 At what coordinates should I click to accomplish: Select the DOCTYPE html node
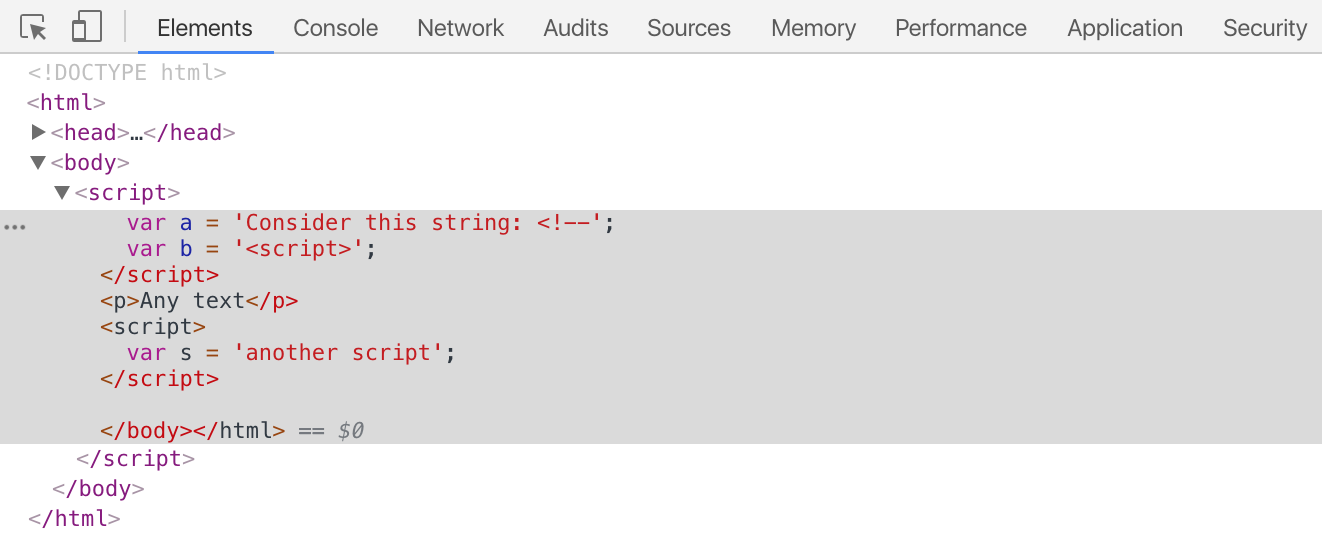(127, 72)
